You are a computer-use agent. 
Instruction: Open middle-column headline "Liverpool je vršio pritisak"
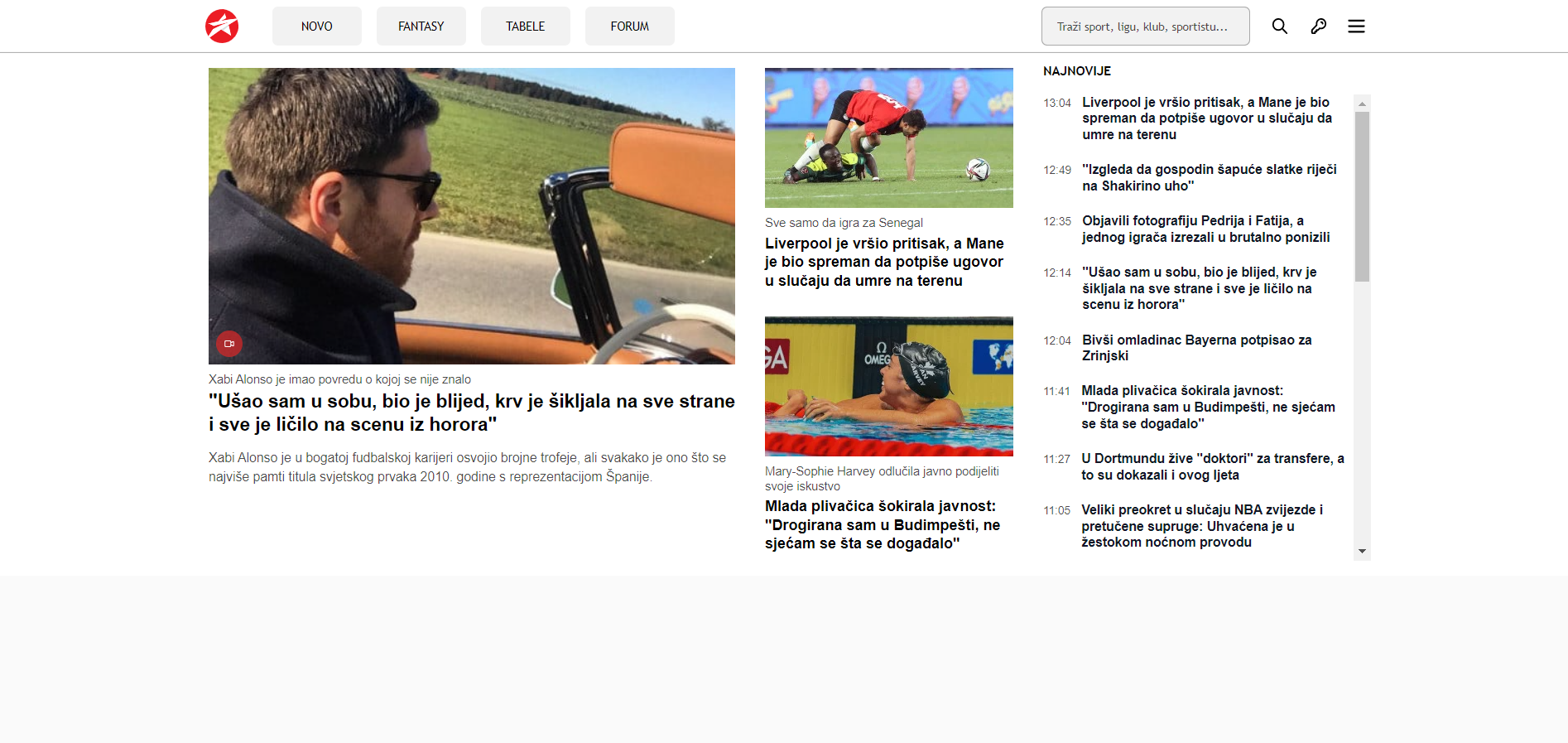[x=884, y=262]
